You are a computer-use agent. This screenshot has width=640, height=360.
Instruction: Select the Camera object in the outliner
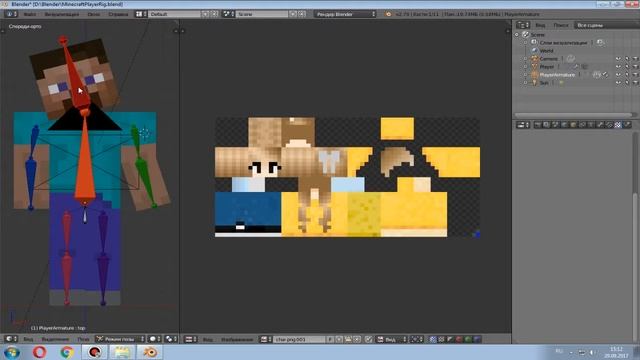pyautogui.click(x=549, y=59)
